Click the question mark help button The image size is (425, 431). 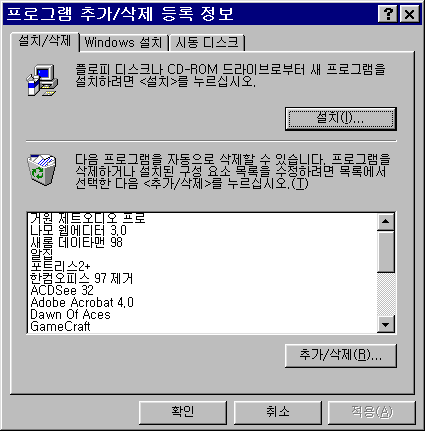tap(388, 14)
